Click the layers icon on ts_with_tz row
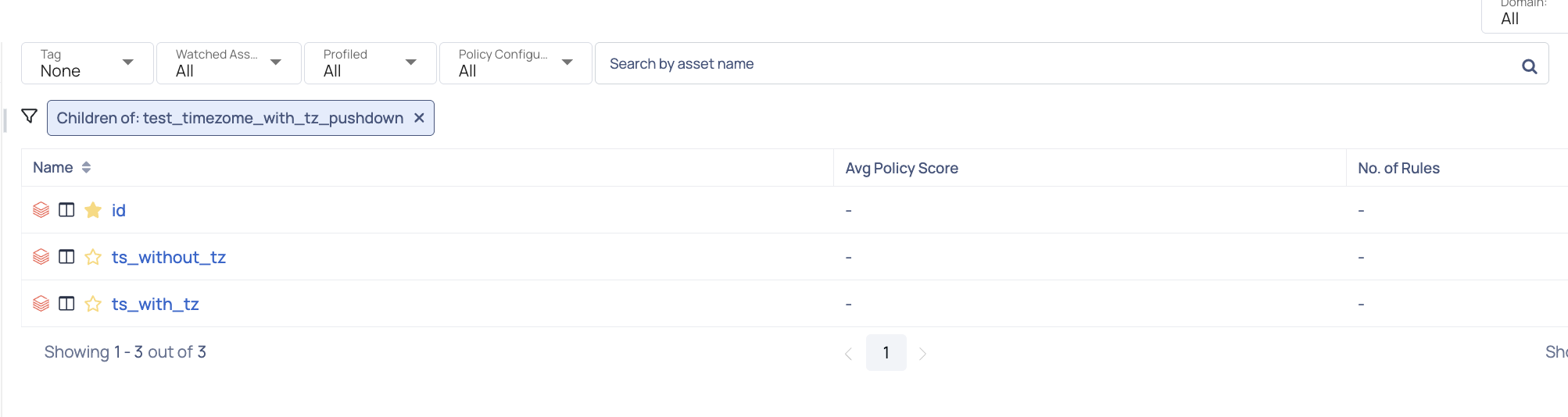1568x417 pixels. 41,303
